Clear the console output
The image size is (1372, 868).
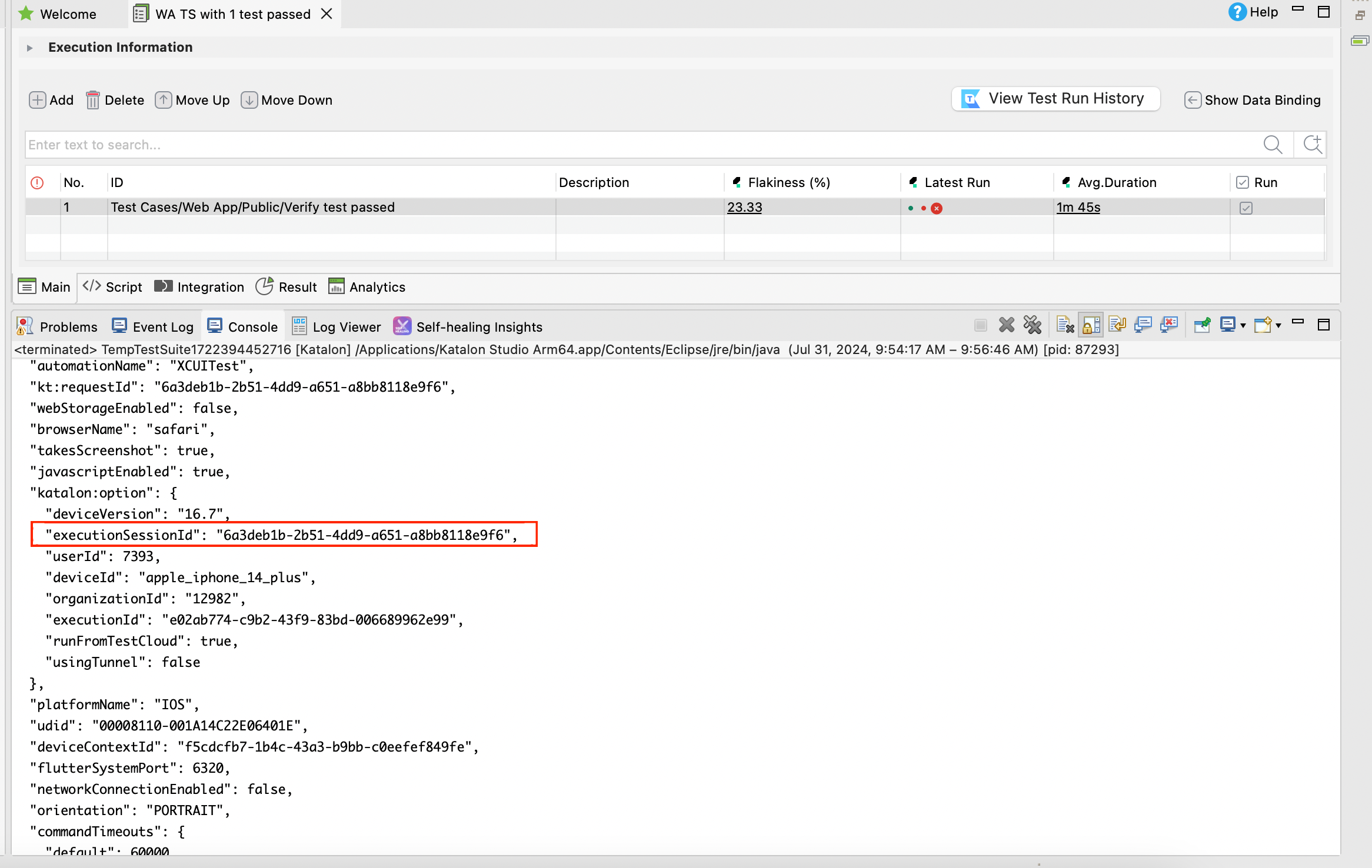pyautogui.click(x=1065, y=325)
